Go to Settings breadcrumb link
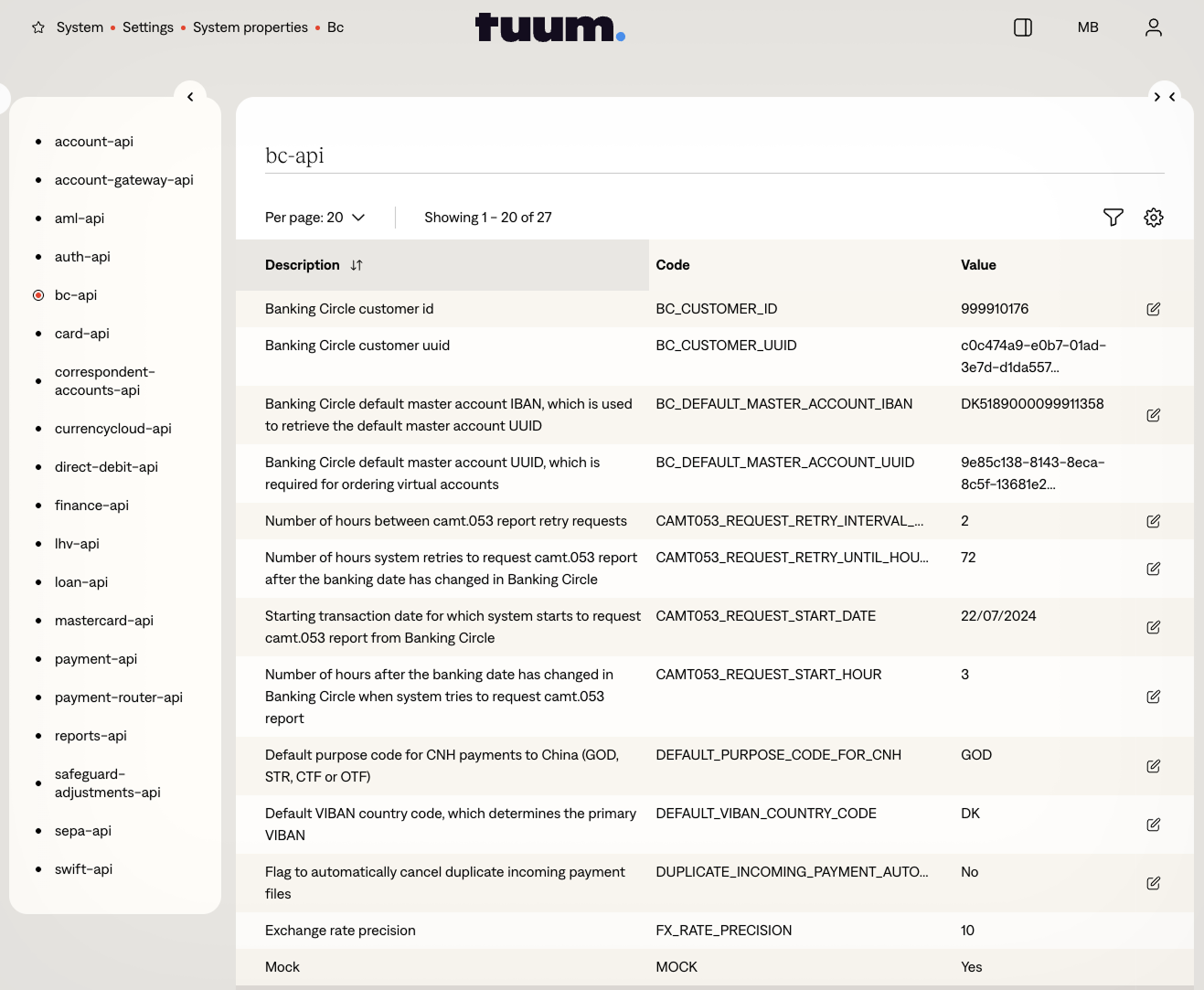This screenshot has width=1204, height=990. (148, 27)
